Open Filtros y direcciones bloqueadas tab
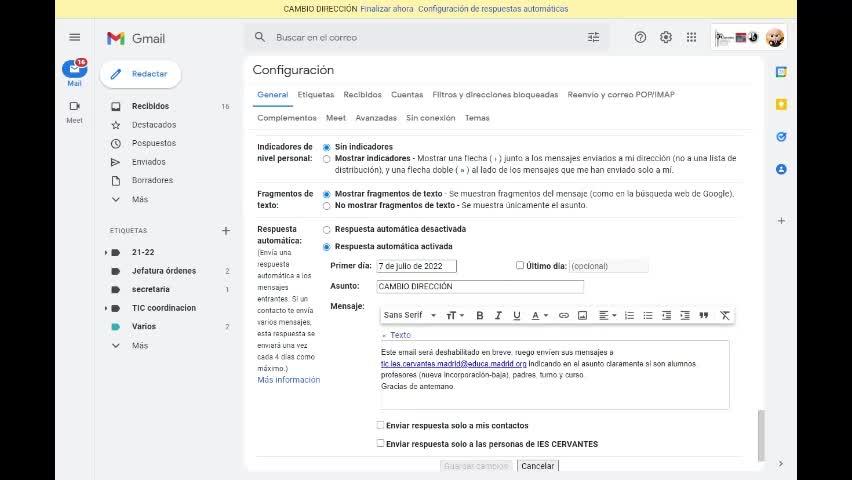This screenshot has height=480, width=852. click(495, 95)
